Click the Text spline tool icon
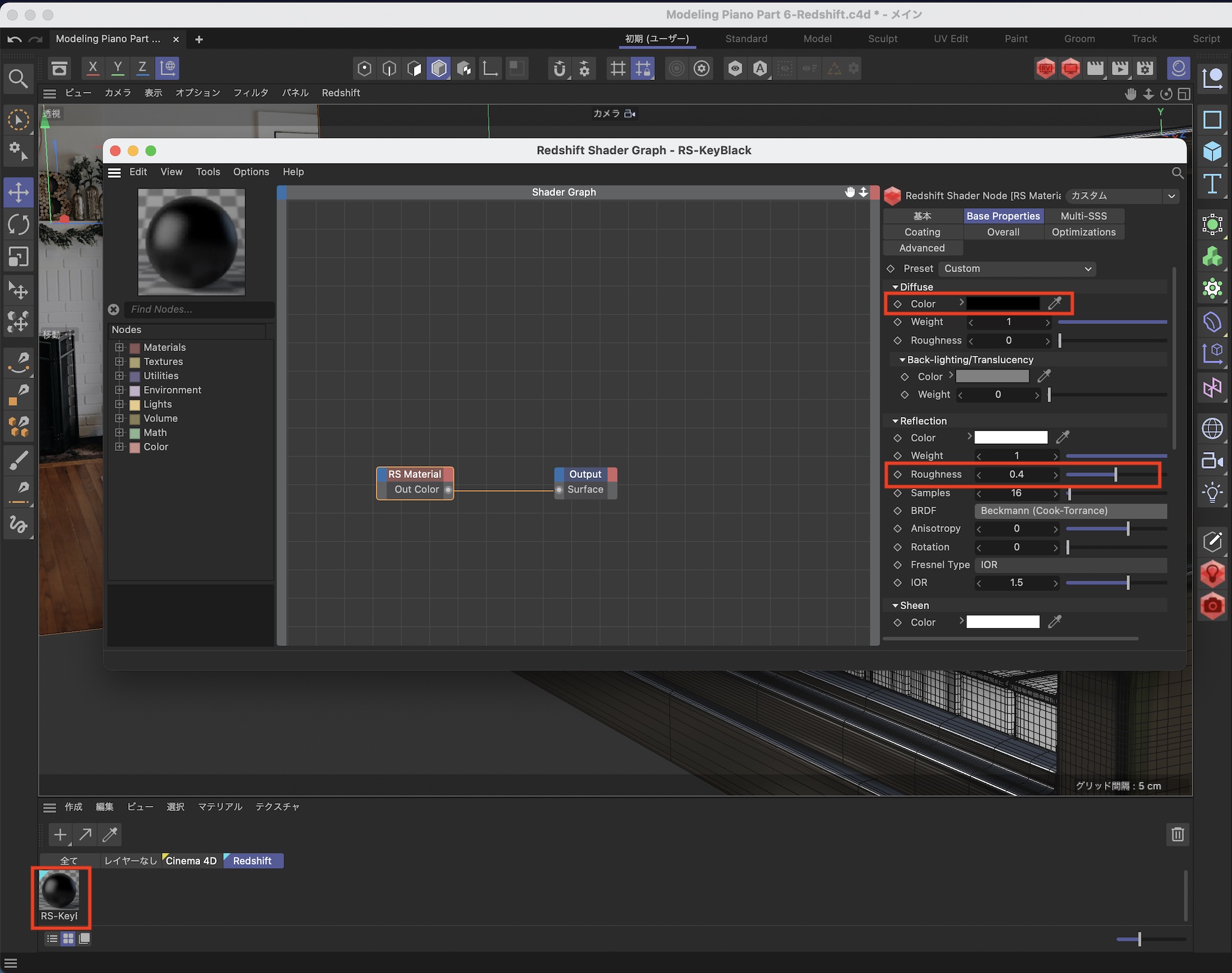Viewport: 1232px width, 973px height. [1212, 184]
